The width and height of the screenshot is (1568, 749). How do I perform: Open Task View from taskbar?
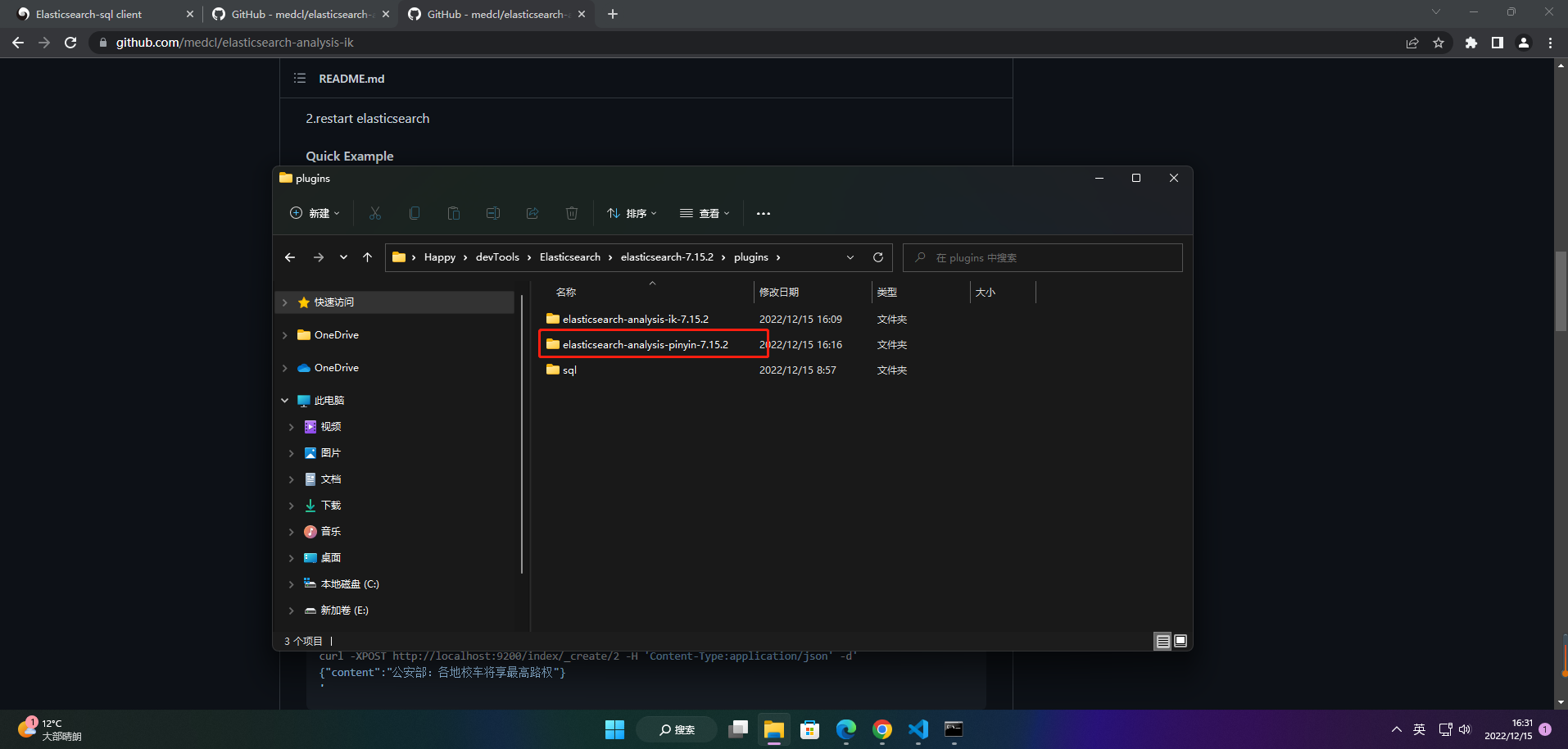(738, 729)
